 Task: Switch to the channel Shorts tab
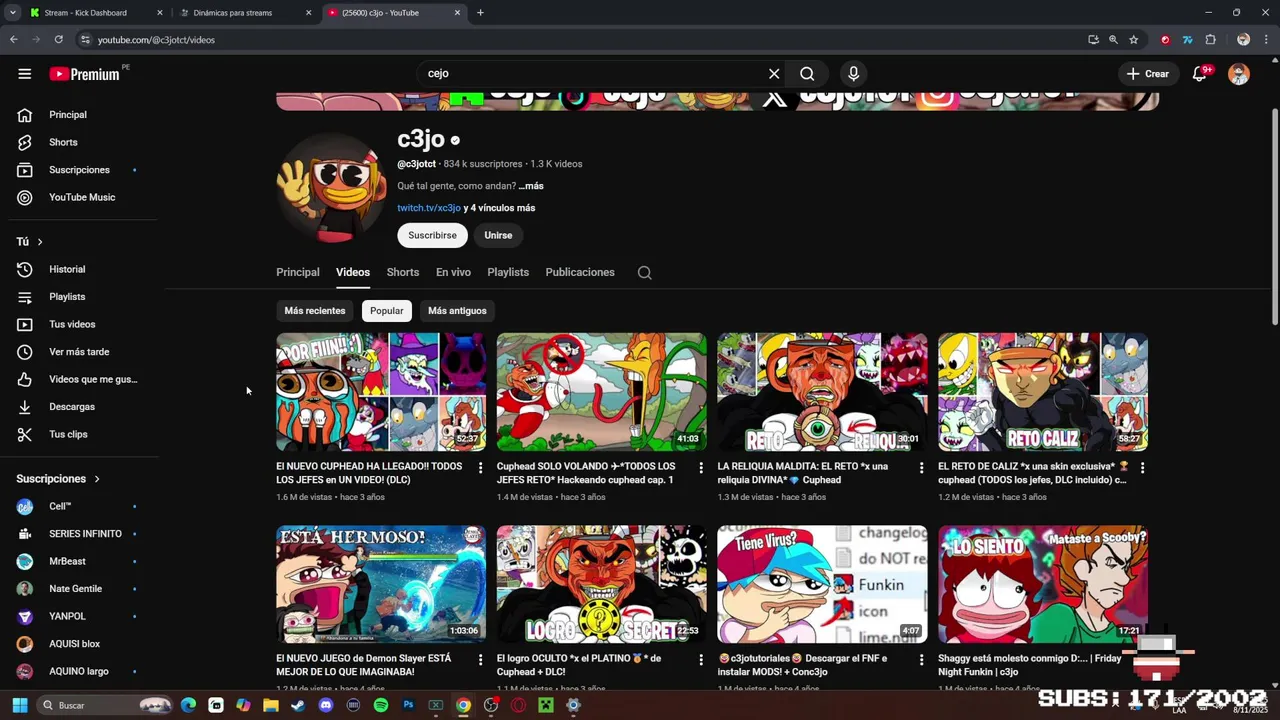click(x=403, y=272)
